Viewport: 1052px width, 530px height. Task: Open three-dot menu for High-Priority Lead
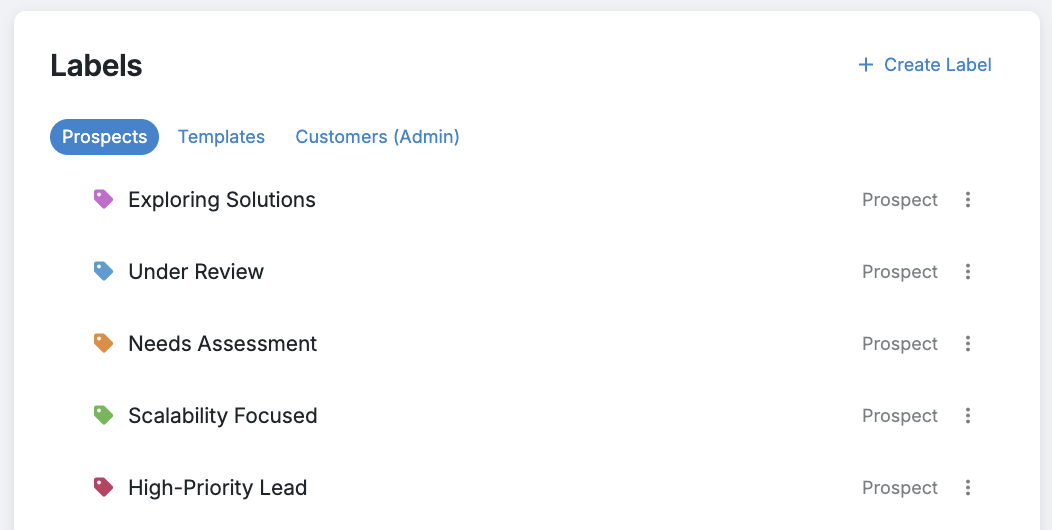coord(968,488)
